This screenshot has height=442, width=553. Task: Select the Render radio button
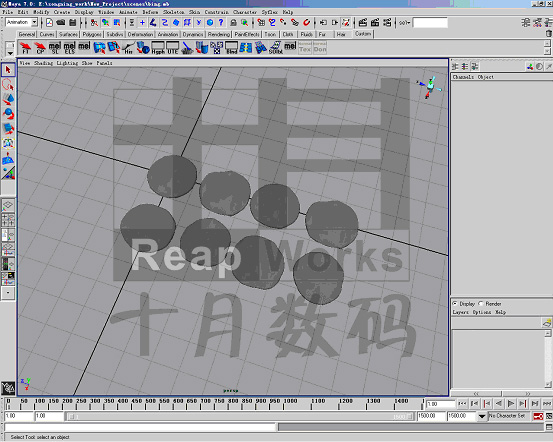pos(481,304)
